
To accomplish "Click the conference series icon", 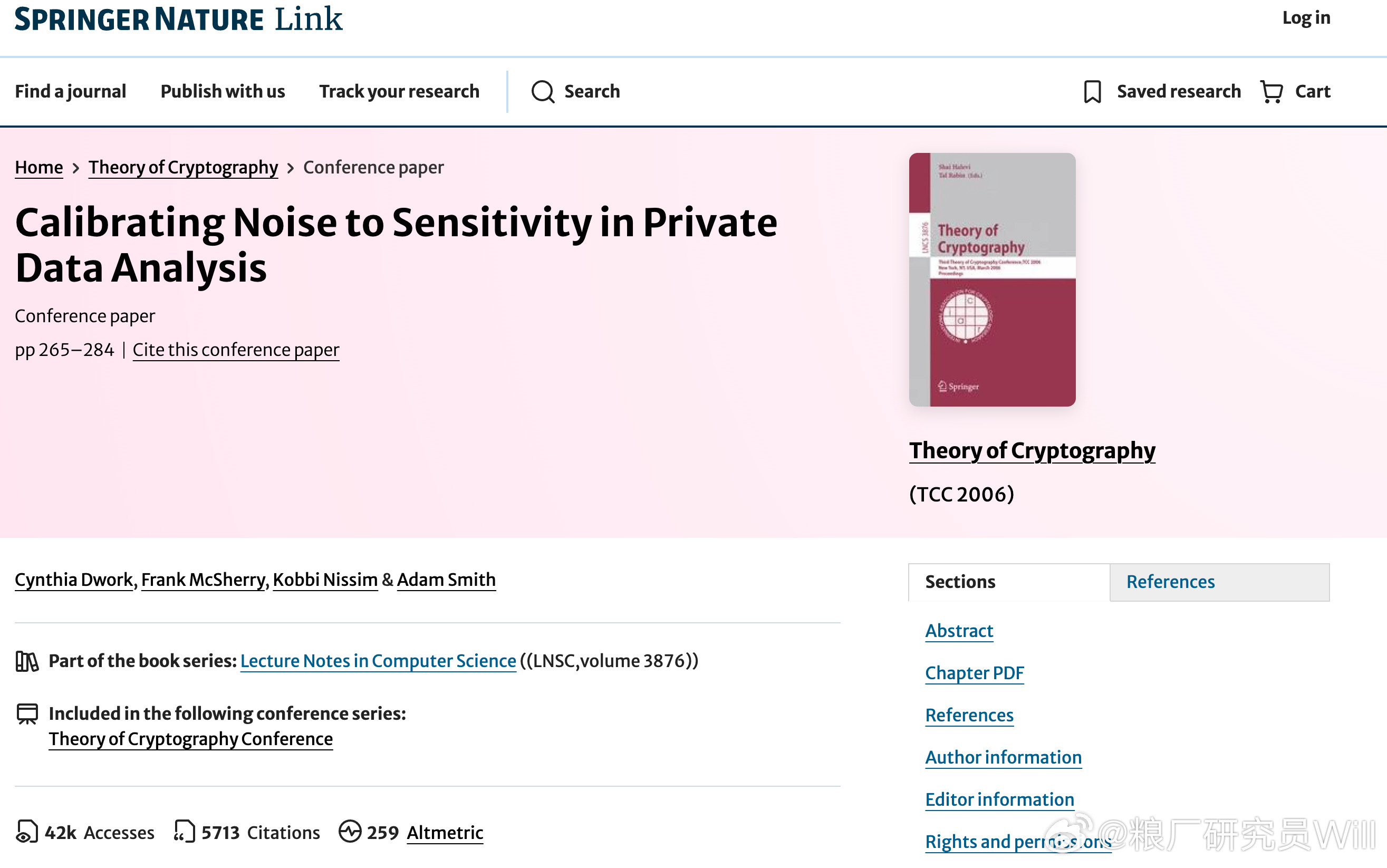I will (27, 714).
